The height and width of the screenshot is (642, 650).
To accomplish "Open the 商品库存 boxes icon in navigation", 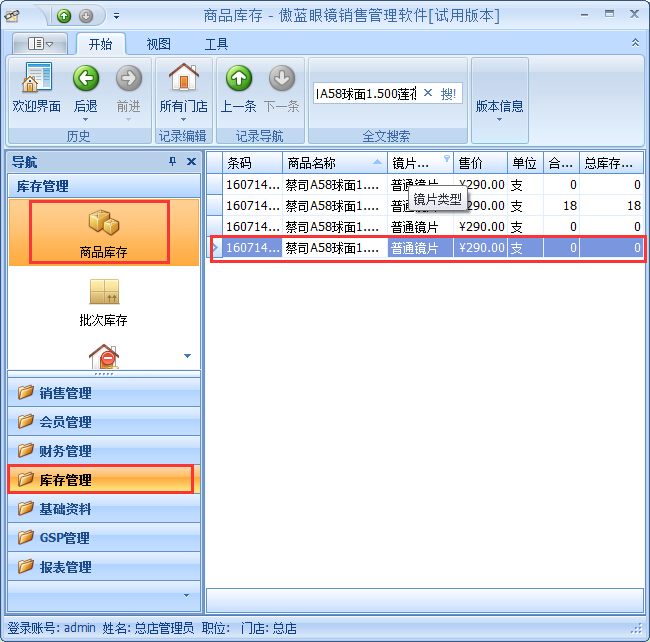I will coord(104,222).
